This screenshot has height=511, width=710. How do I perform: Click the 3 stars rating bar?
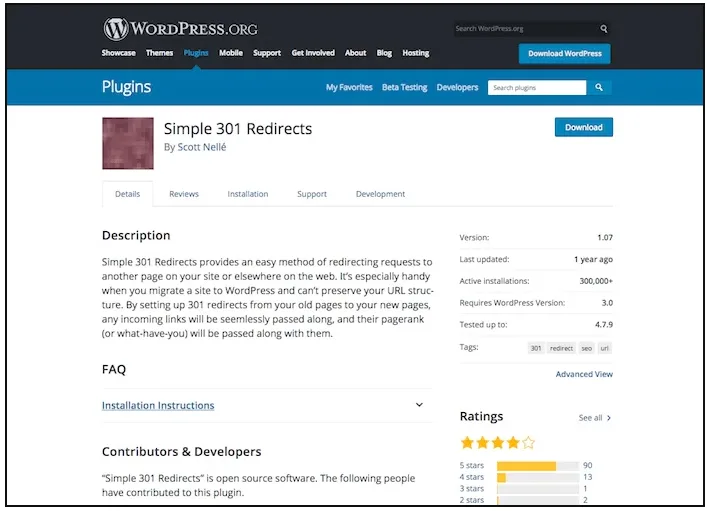pos(538,489)
